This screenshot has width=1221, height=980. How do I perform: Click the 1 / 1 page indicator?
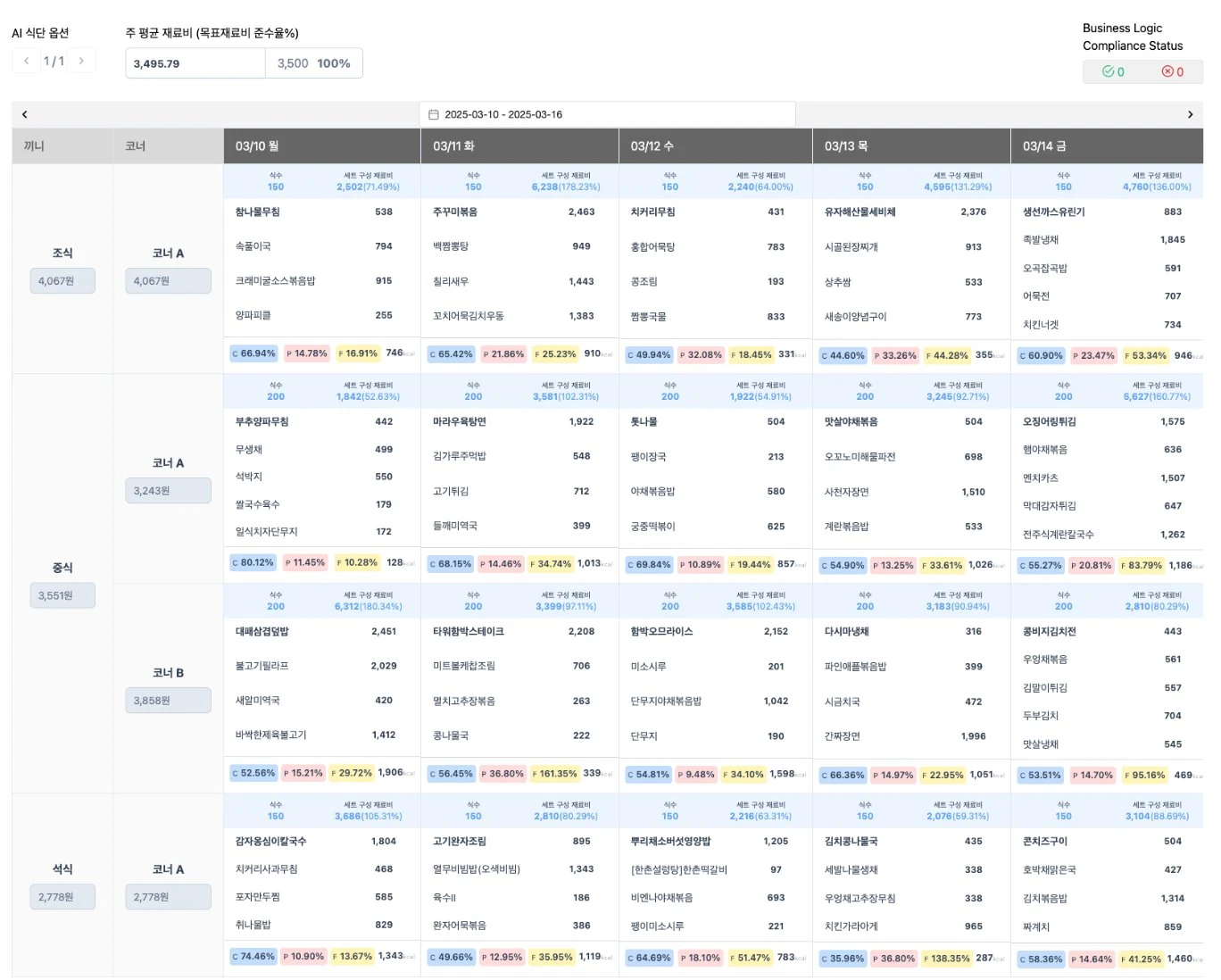click(x=54, y=62)
